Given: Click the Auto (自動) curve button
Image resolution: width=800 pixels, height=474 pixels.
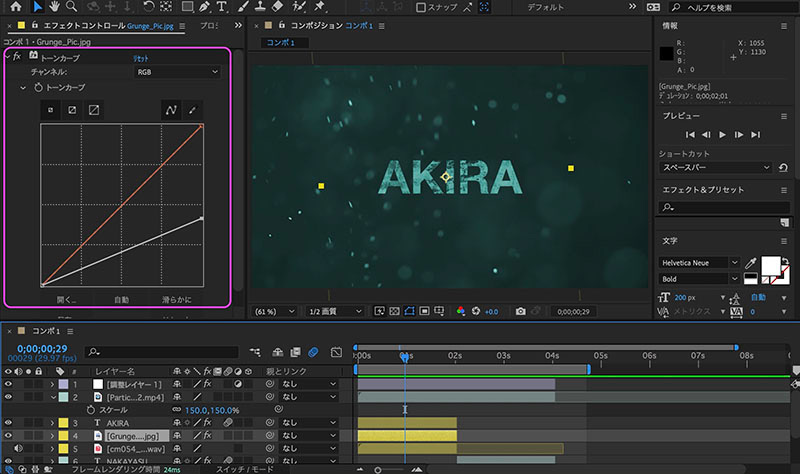Looking at the screenshot, I should 121,300.
